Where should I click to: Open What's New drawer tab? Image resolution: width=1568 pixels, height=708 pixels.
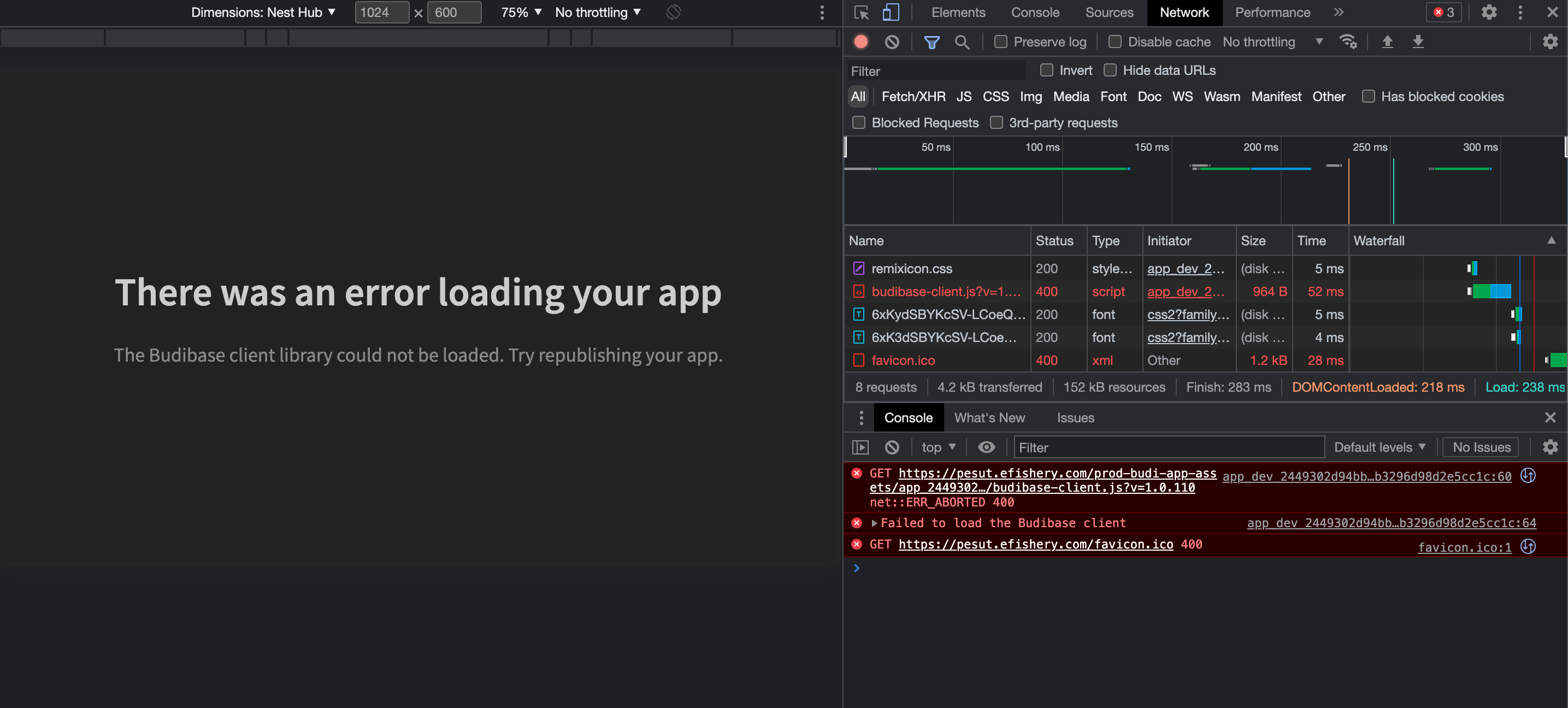989,417
